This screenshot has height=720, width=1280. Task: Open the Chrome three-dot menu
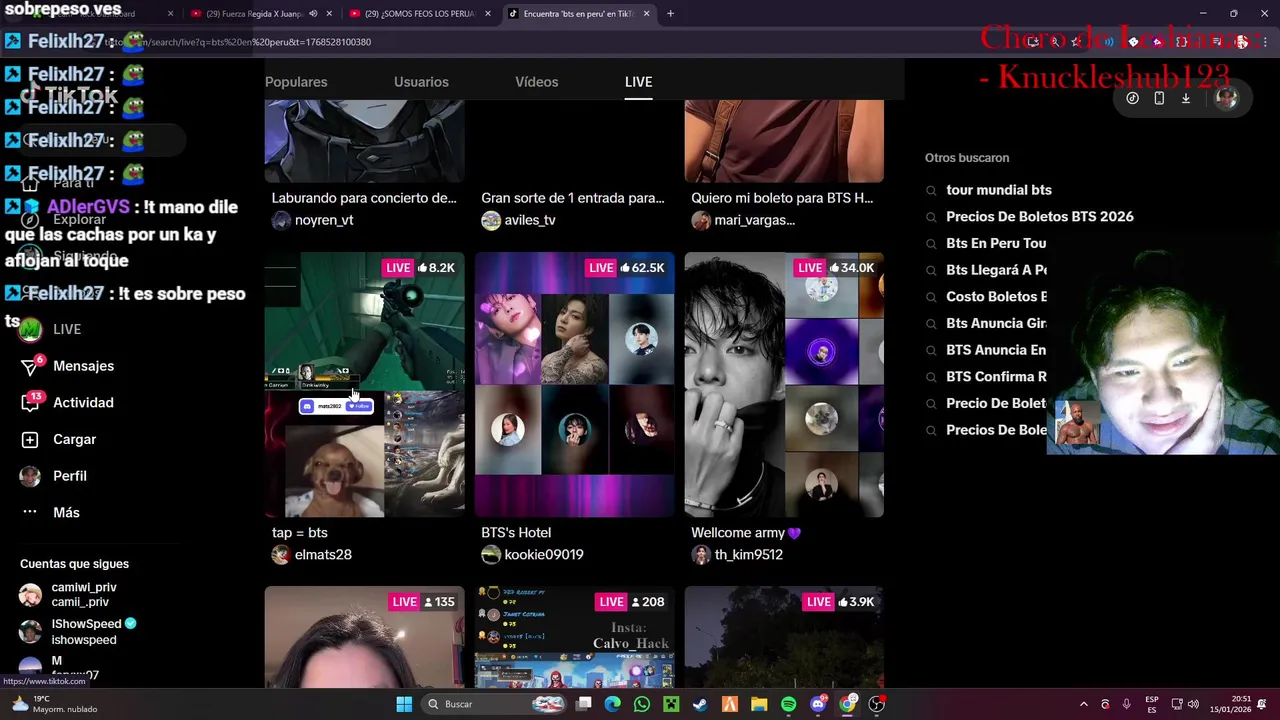[1265, 42]
